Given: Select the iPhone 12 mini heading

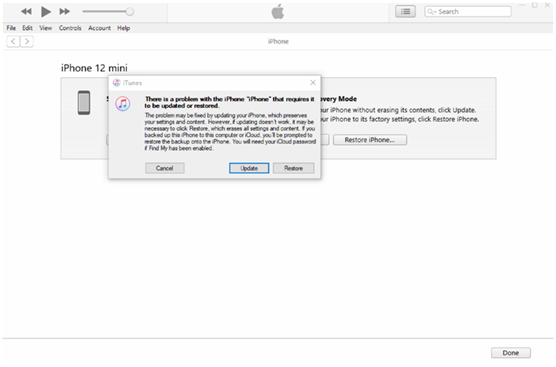Looking at the screenshot, I should (94, 68).
